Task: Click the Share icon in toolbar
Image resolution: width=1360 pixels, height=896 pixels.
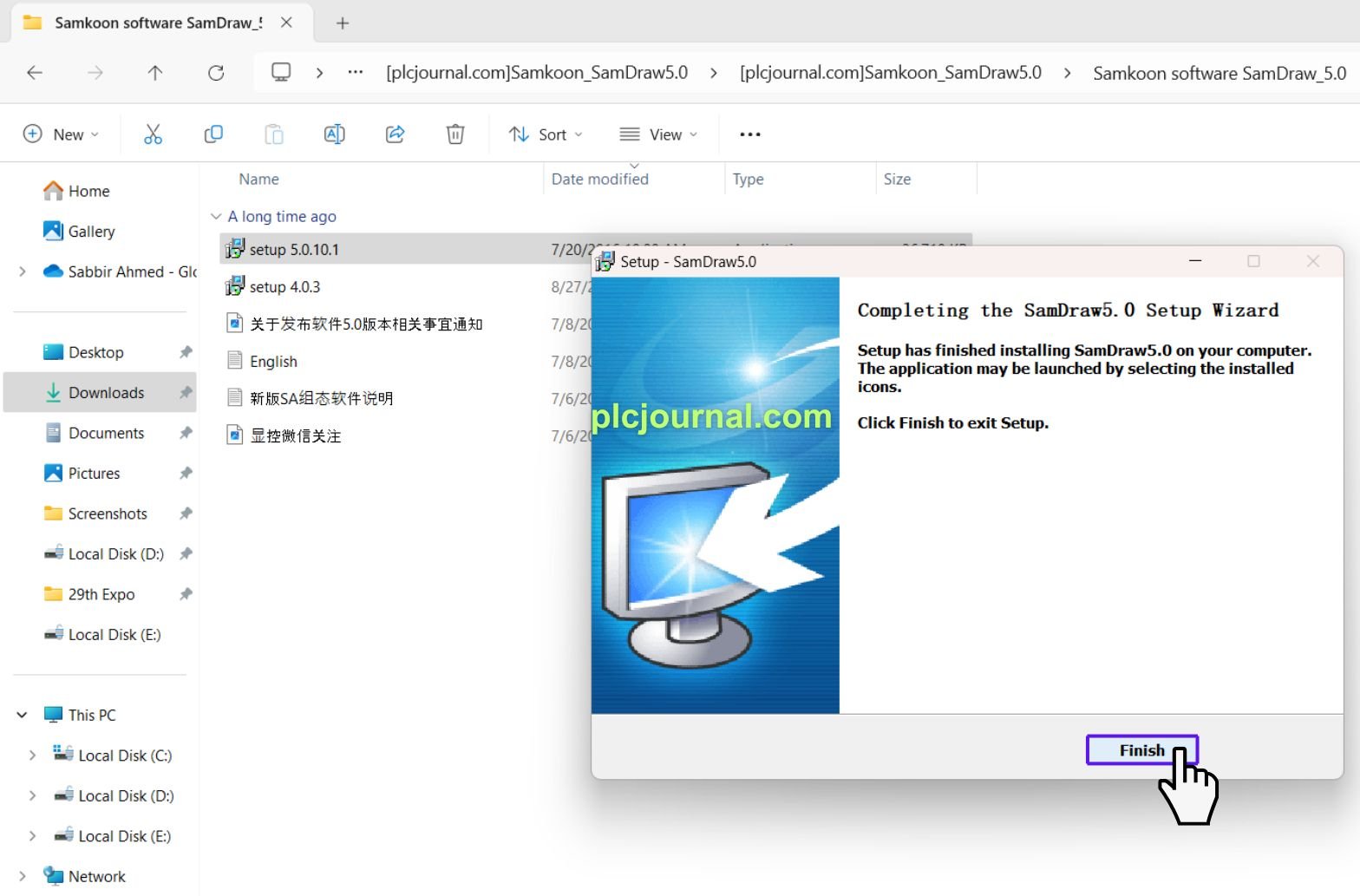Action: coord(395,134)
